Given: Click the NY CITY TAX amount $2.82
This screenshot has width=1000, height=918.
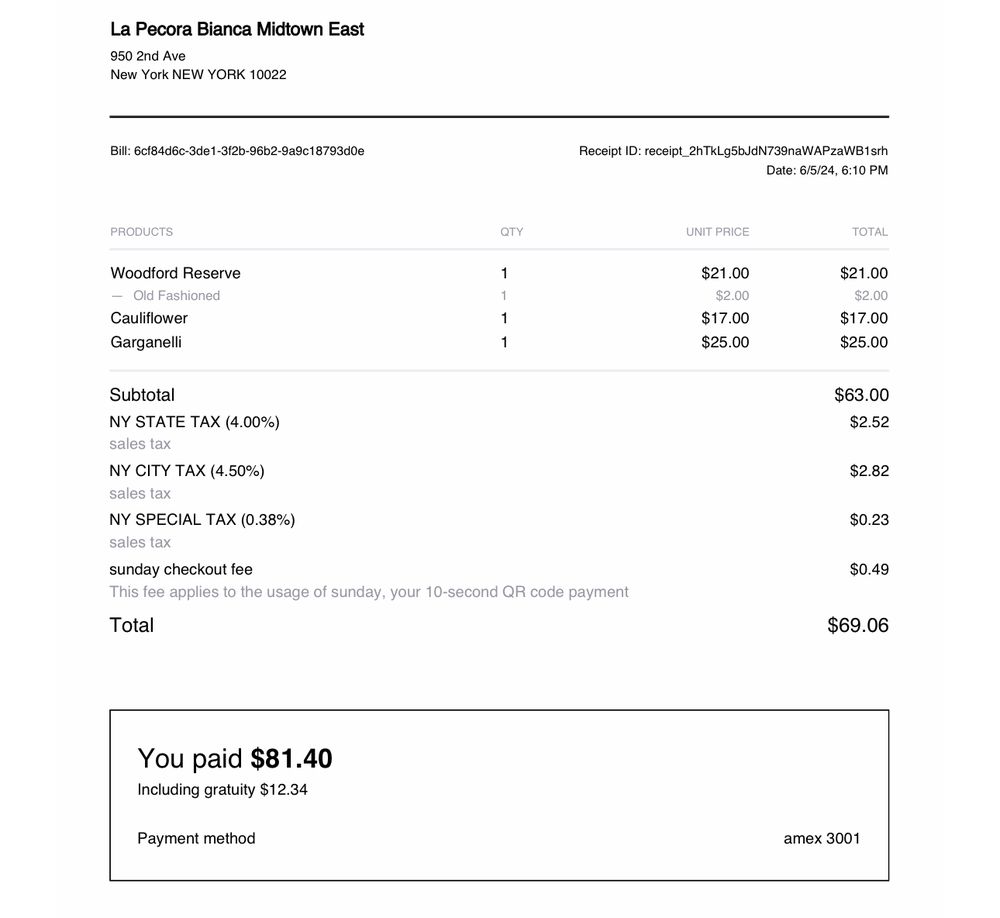Looking at the screenshot, I should pos(869,471).
